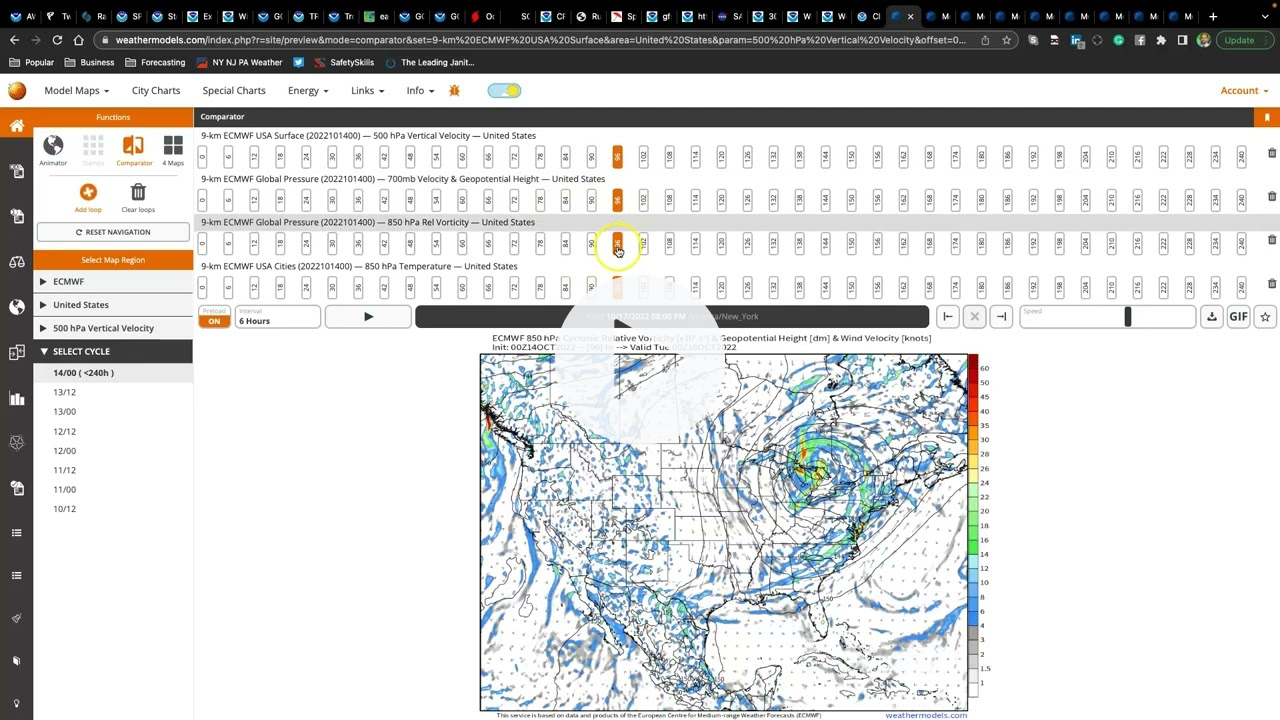Download the current map image
The image size is (1280, 720).
[x=1211, y=317]
